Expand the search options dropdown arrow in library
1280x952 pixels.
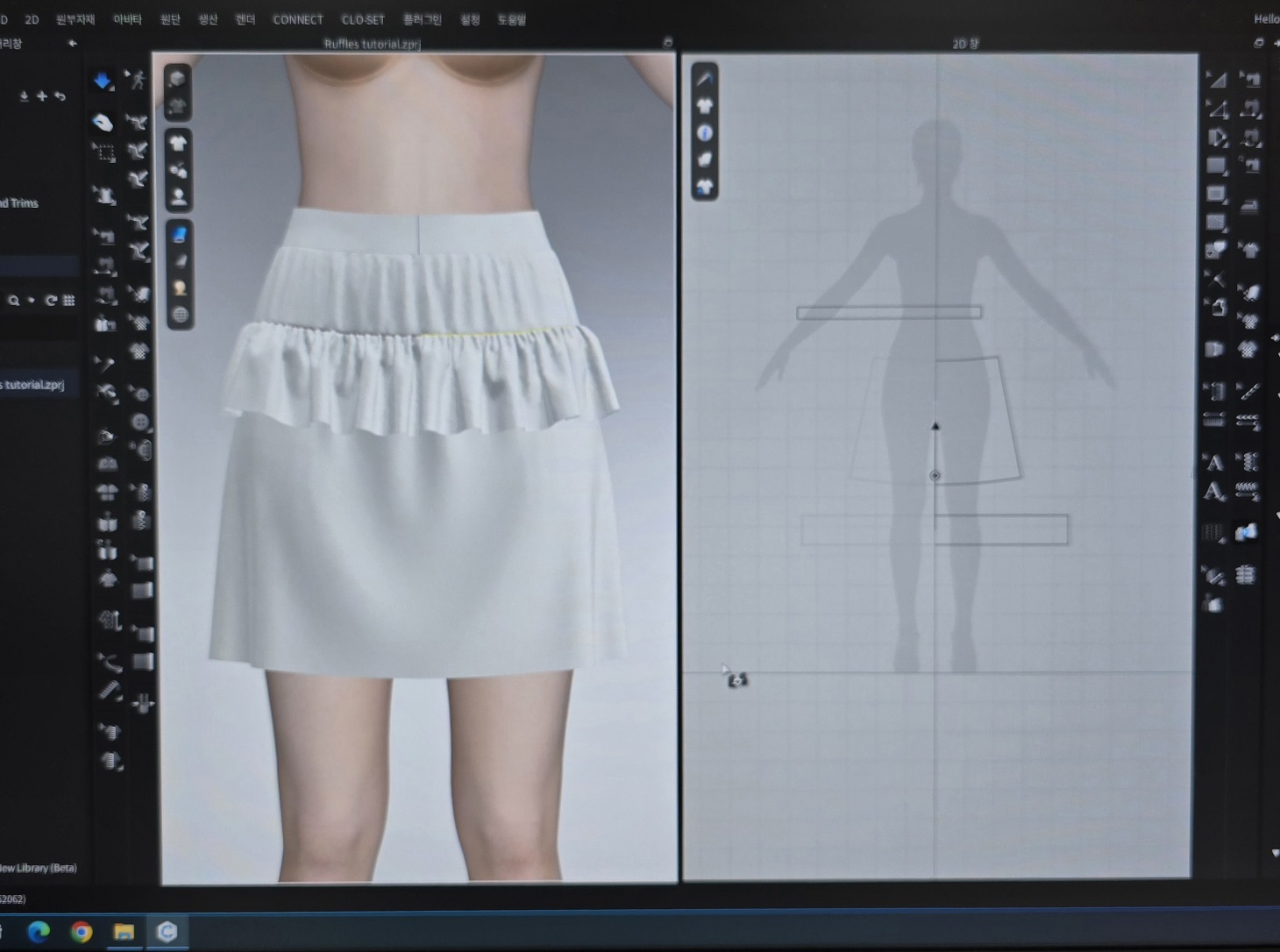tap(32, 301)
